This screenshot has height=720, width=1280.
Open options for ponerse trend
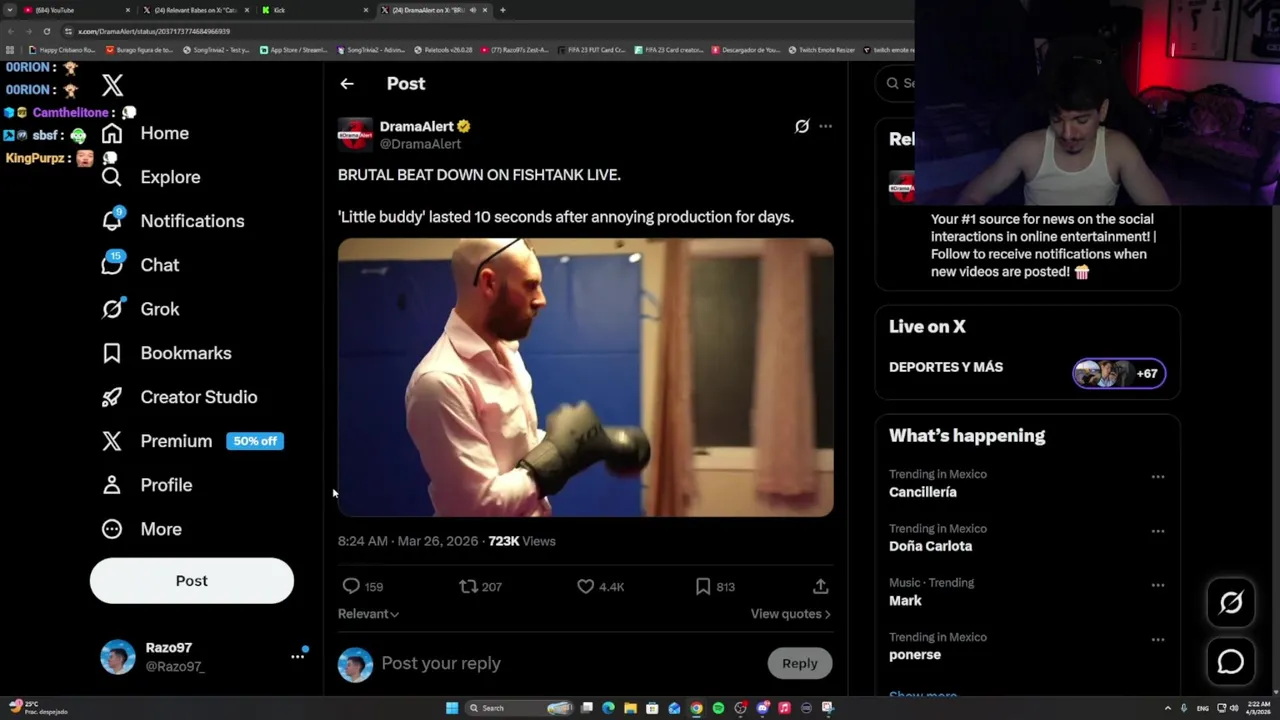click(1158, 639)
